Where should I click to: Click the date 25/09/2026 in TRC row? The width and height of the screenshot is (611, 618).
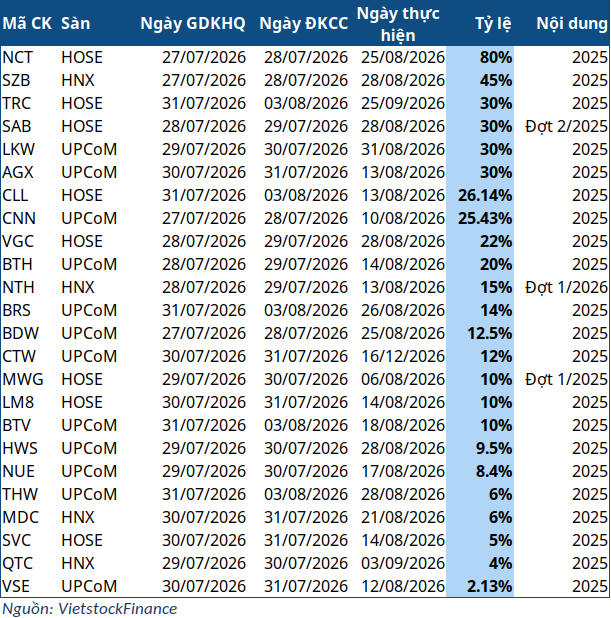click(x=403, y=103)
